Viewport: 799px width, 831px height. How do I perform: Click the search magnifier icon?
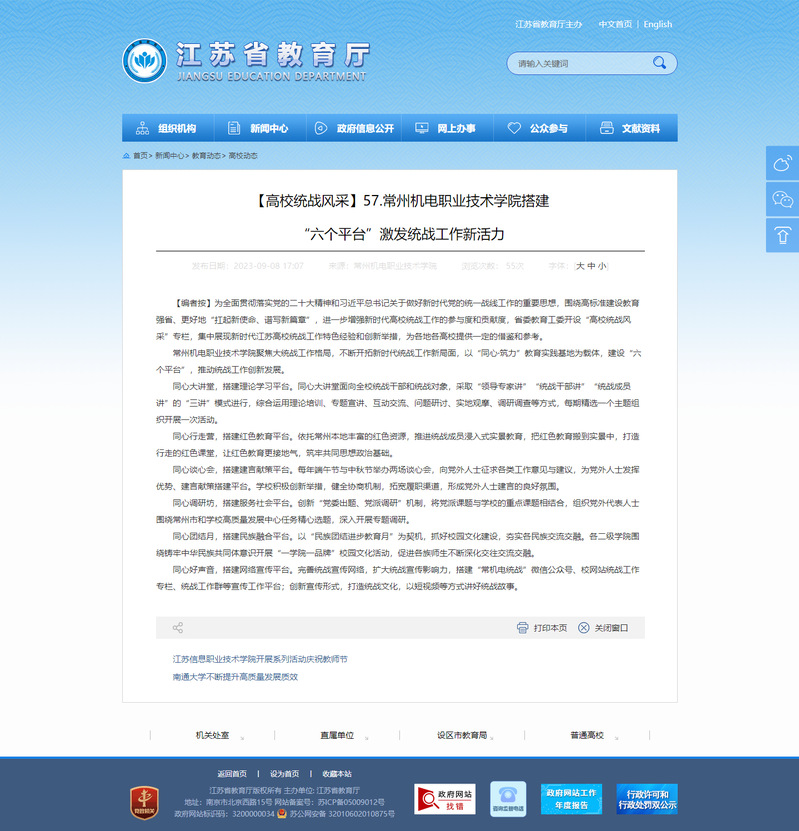point(659,63)
